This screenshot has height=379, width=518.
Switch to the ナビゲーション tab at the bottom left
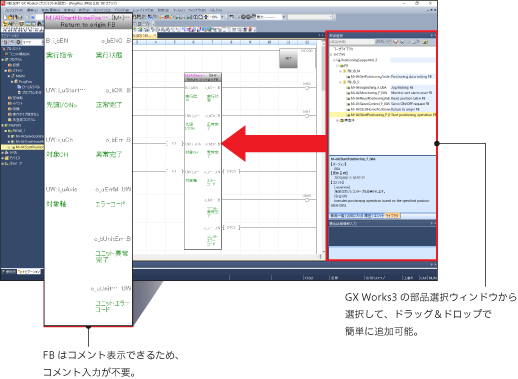(29, 272)
